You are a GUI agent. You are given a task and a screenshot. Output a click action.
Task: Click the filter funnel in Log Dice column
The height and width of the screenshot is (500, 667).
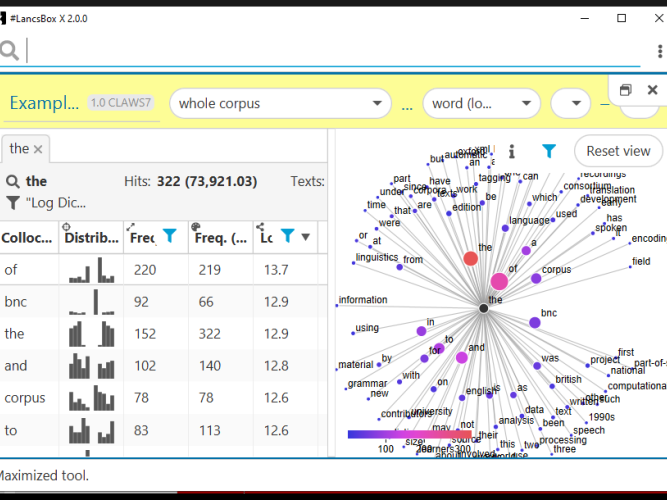(288, 235)
